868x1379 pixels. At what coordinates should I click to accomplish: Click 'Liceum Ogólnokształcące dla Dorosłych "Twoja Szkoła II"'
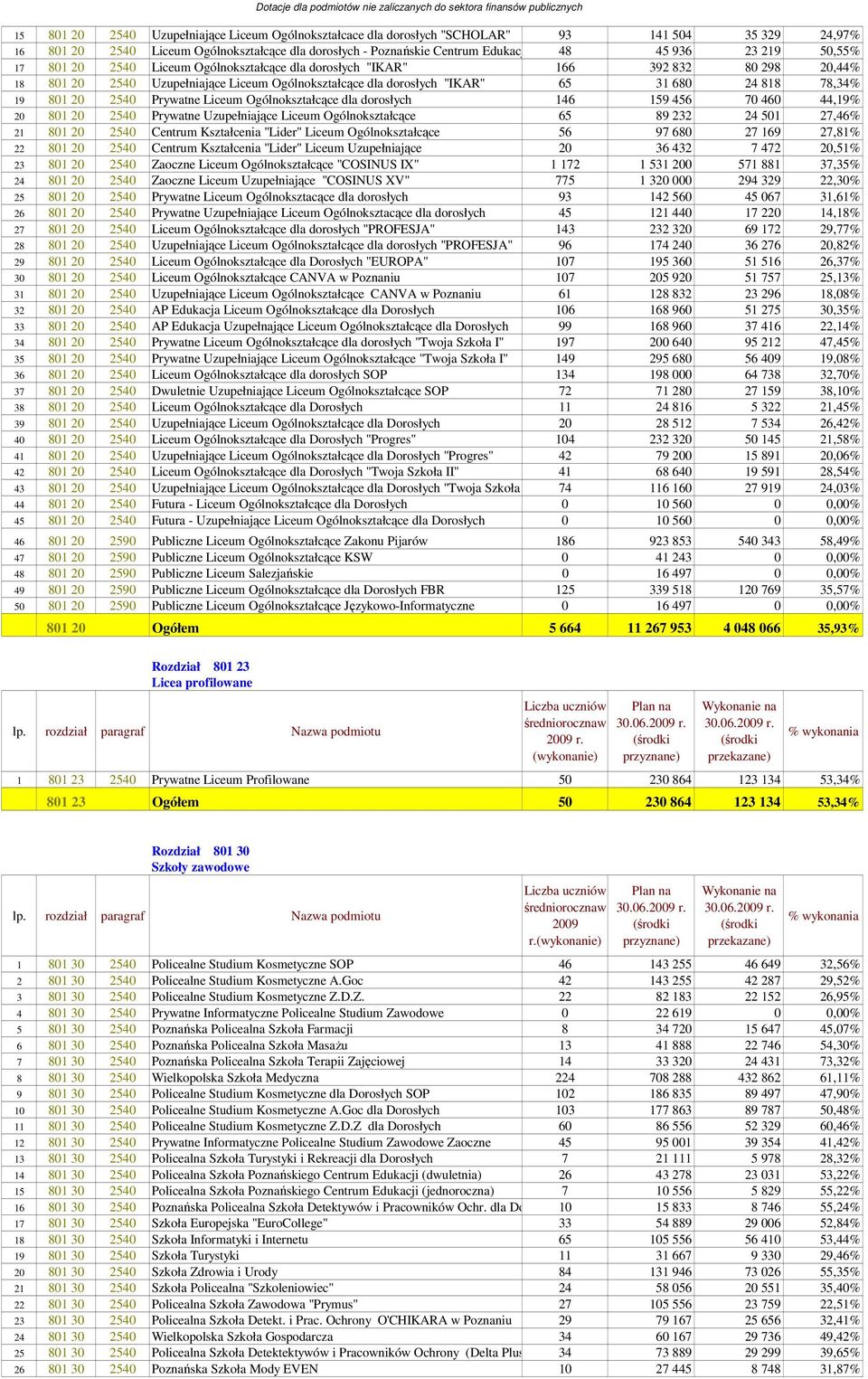(x=306, y=471)
